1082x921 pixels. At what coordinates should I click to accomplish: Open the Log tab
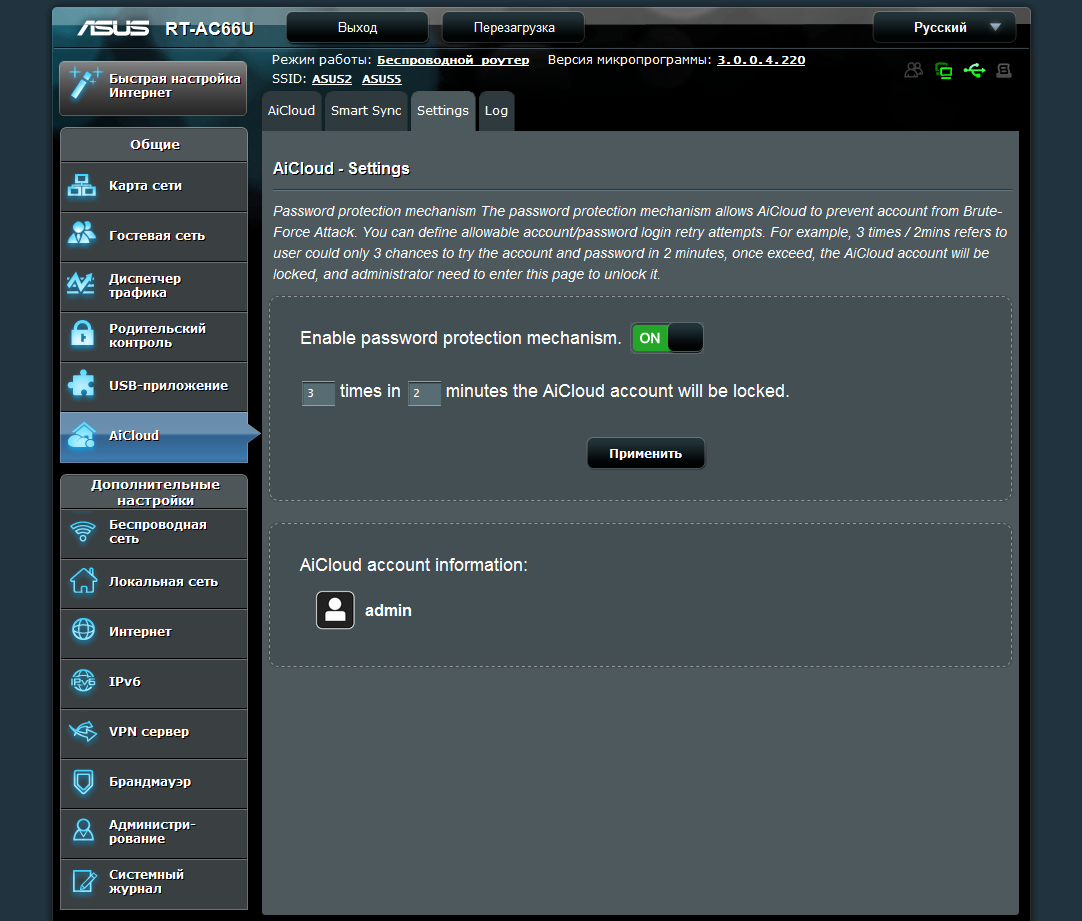[x=496, y=111]
